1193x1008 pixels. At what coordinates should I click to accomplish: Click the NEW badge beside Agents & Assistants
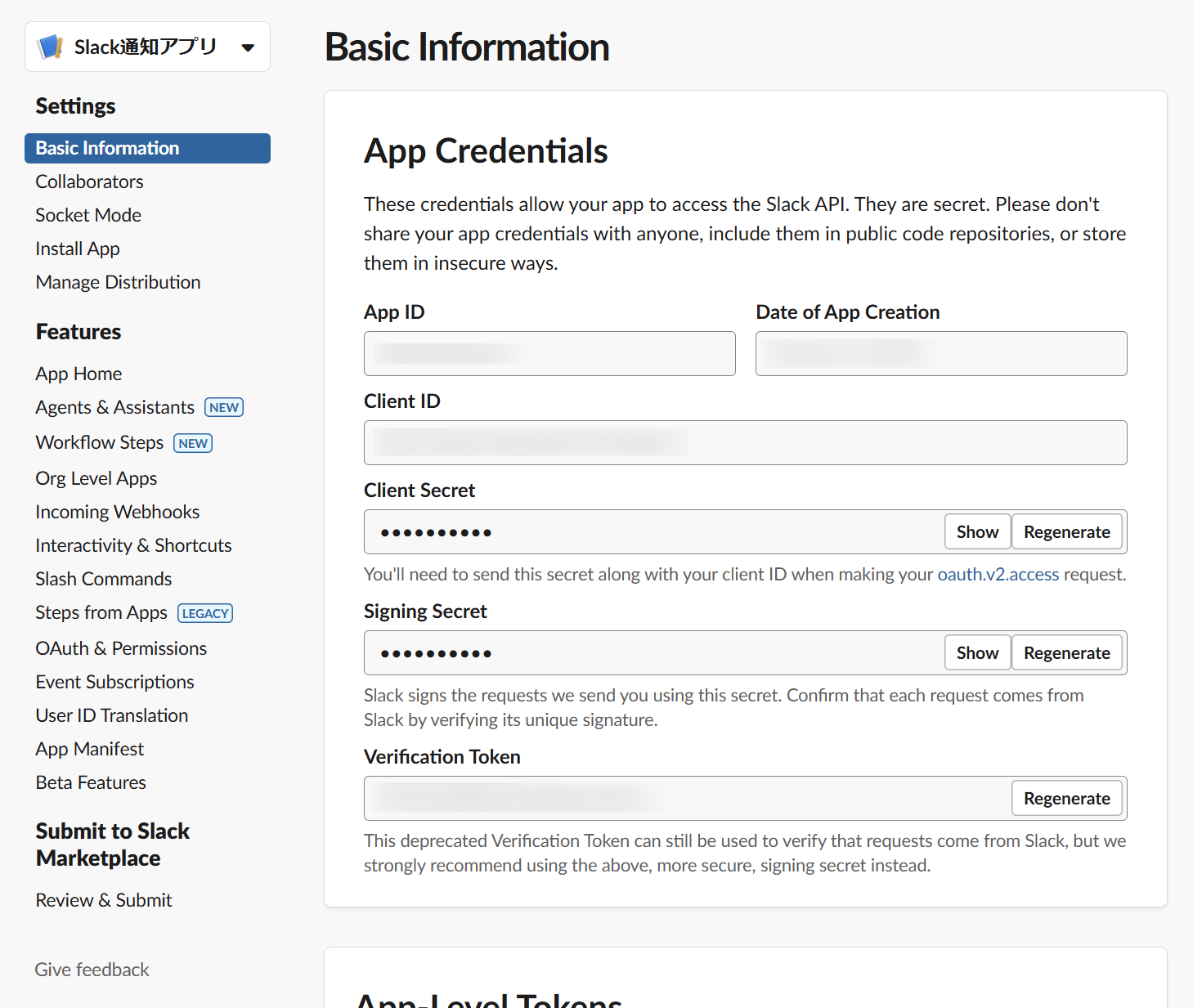pos(224,407)
